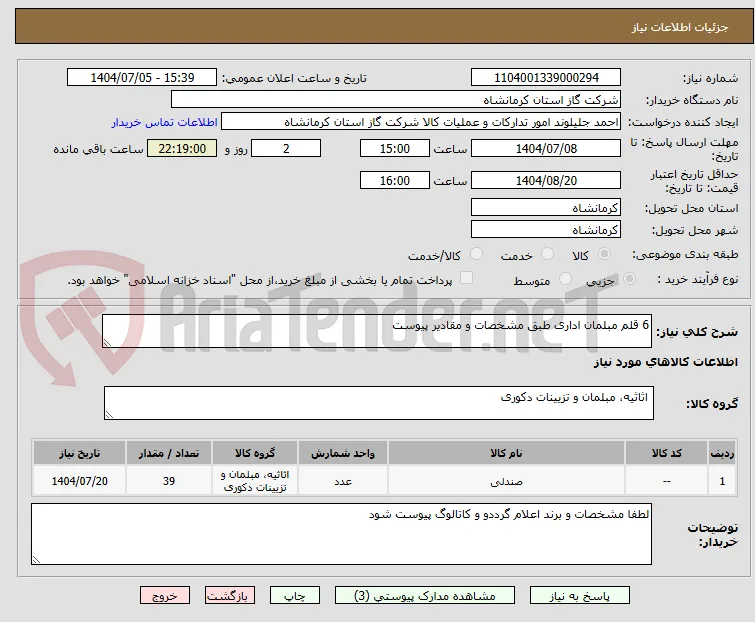Screen dimensions: 755x622
Task: Select the خدمت radio option
Action: (547, 254)
